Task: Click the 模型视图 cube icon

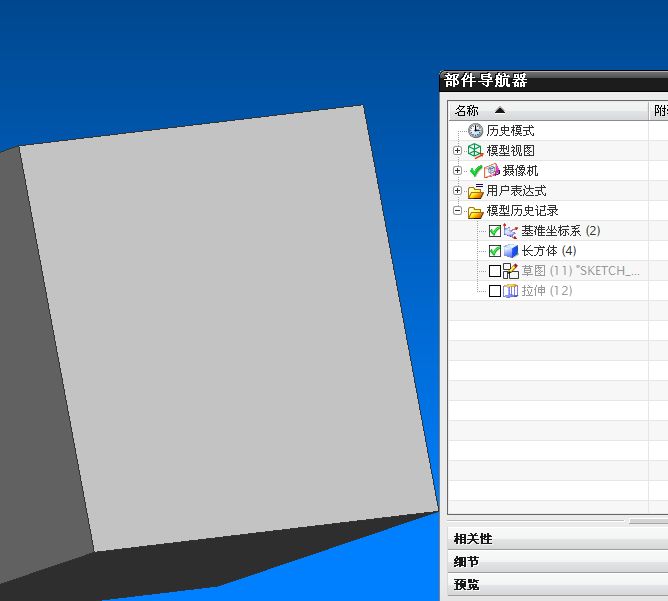Action: (475, 150)
